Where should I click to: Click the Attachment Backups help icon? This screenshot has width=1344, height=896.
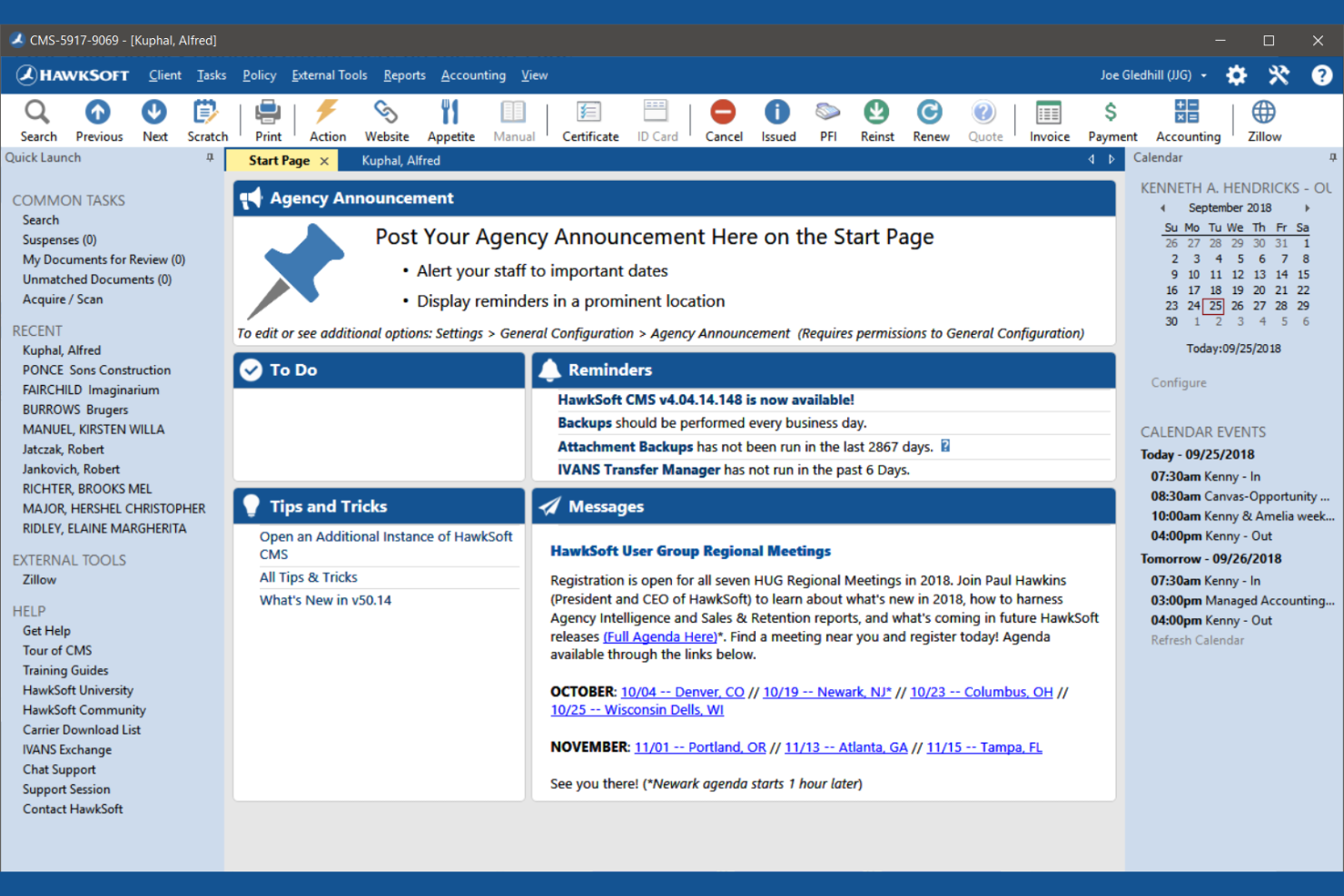point(945,446)
